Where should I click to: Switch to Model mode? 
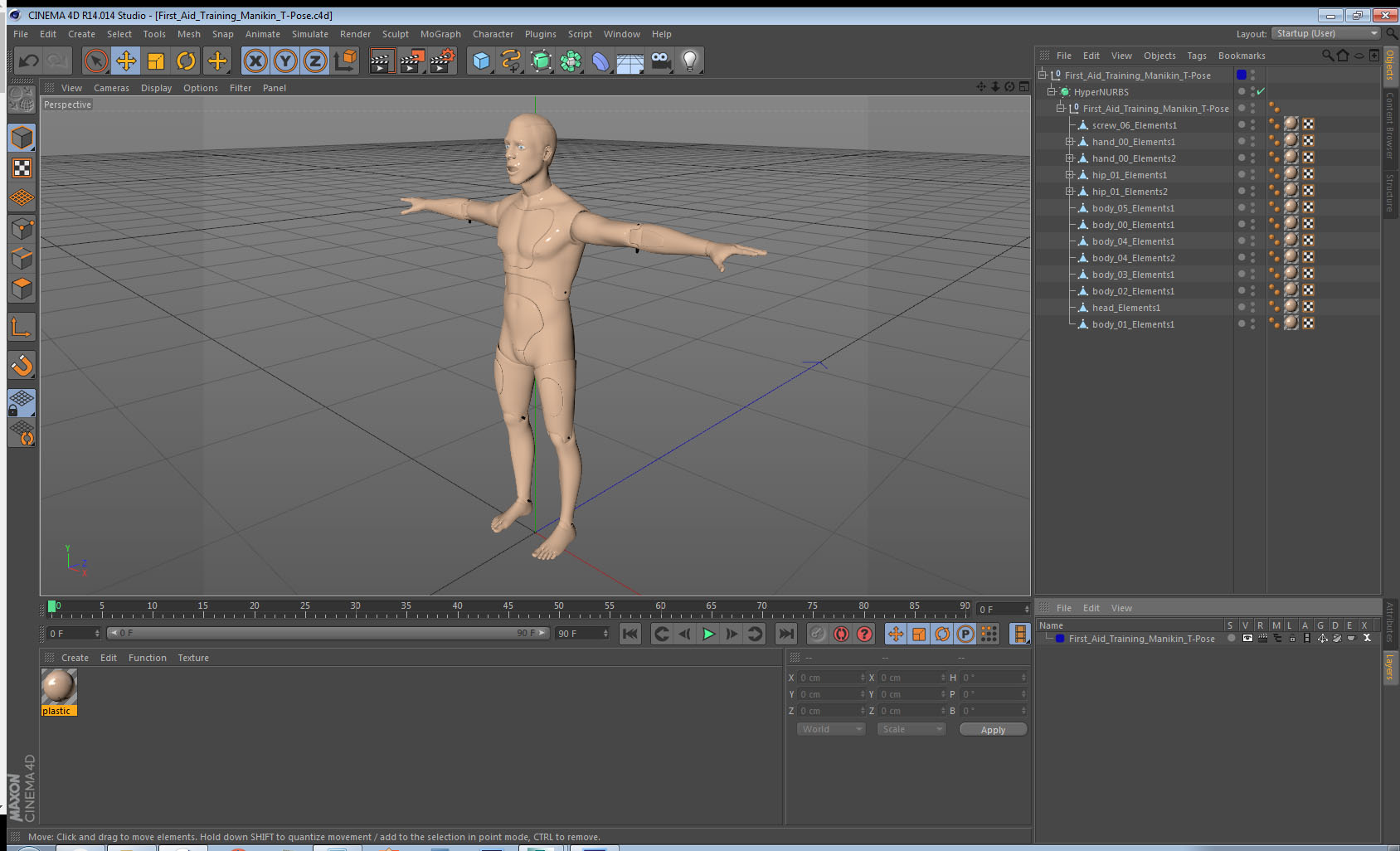[22, 138]
